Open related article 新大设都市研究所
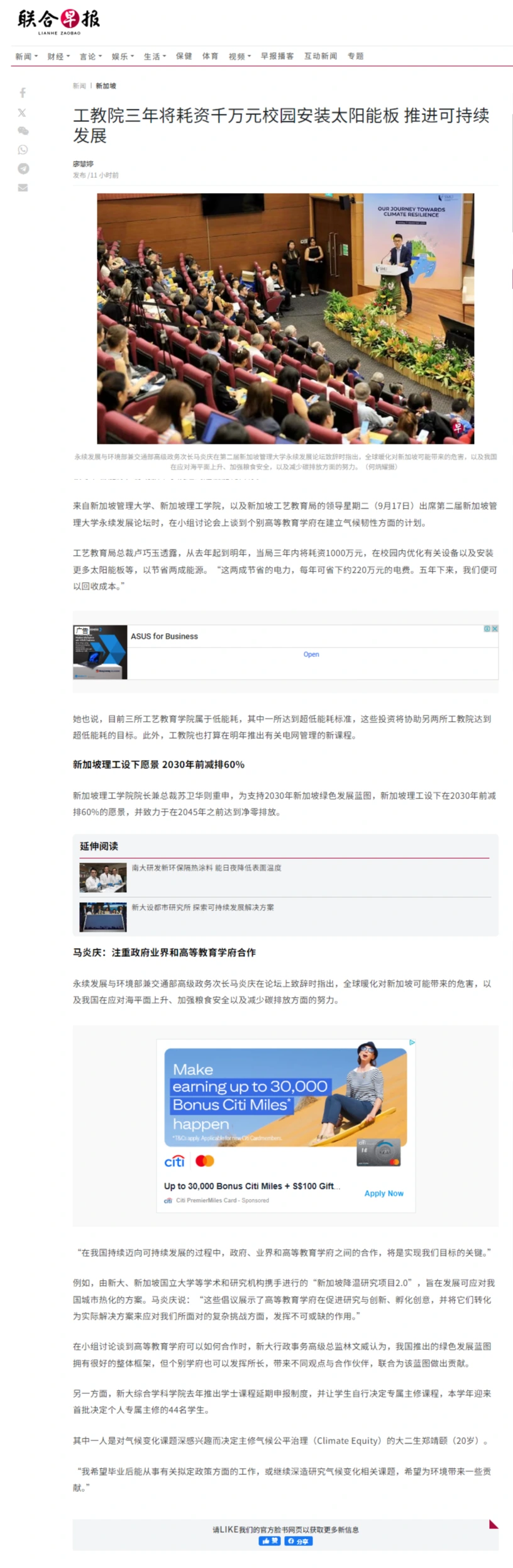 point(202,907)
